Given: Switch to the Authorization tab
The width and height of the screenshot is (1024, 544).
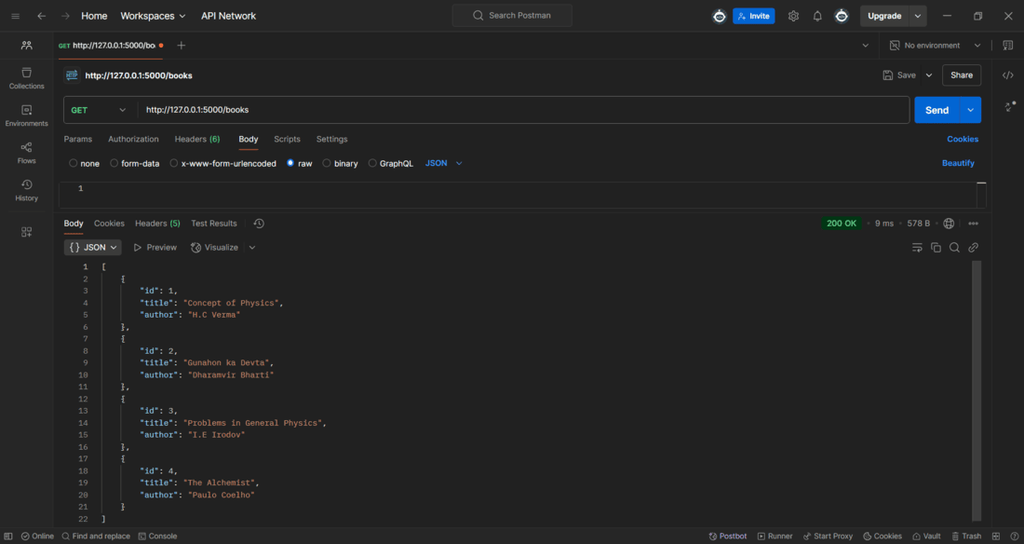Looking at the screenshot, I should 133,139.
